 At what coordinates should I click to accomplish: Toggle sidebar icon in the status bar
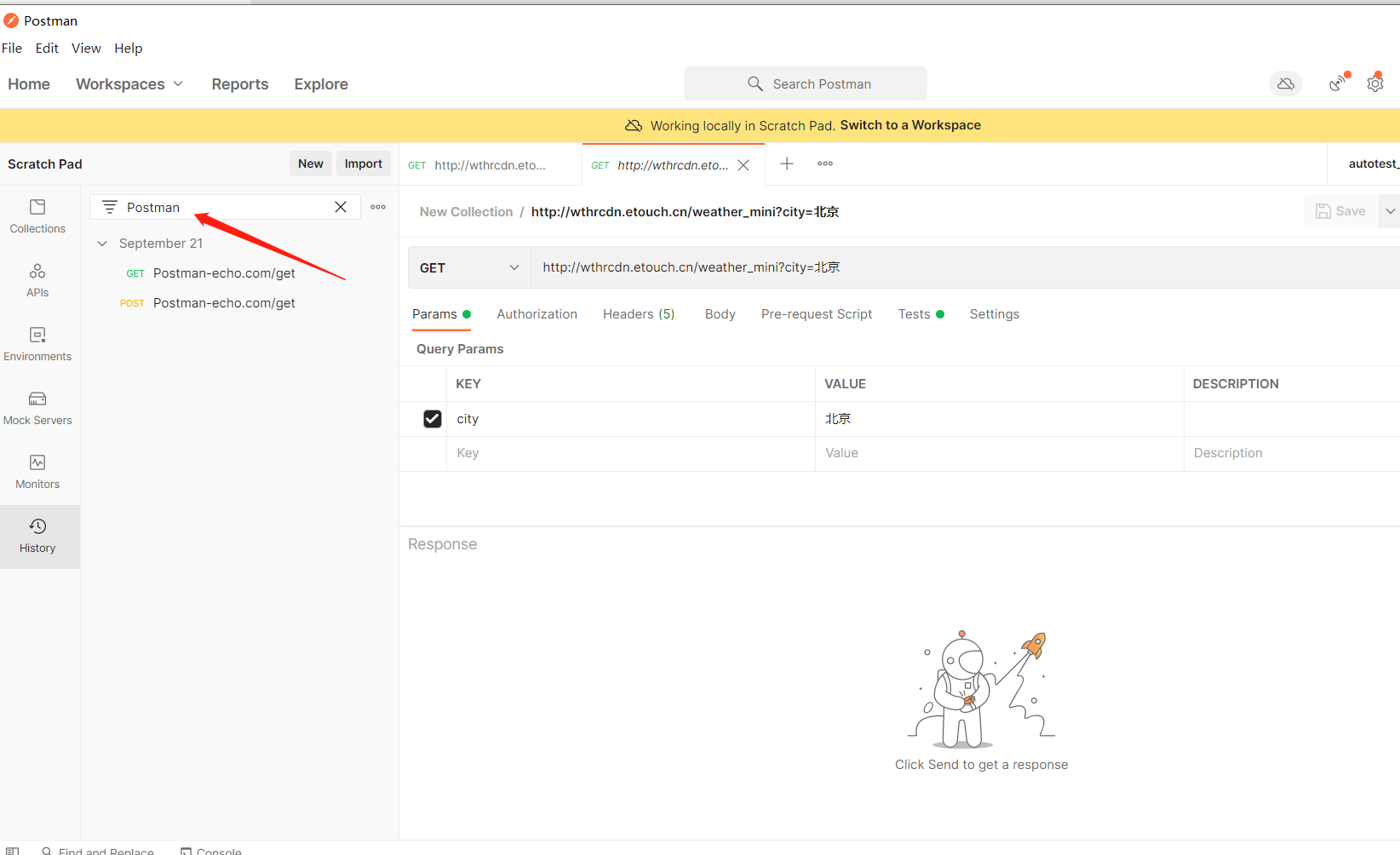12,850
